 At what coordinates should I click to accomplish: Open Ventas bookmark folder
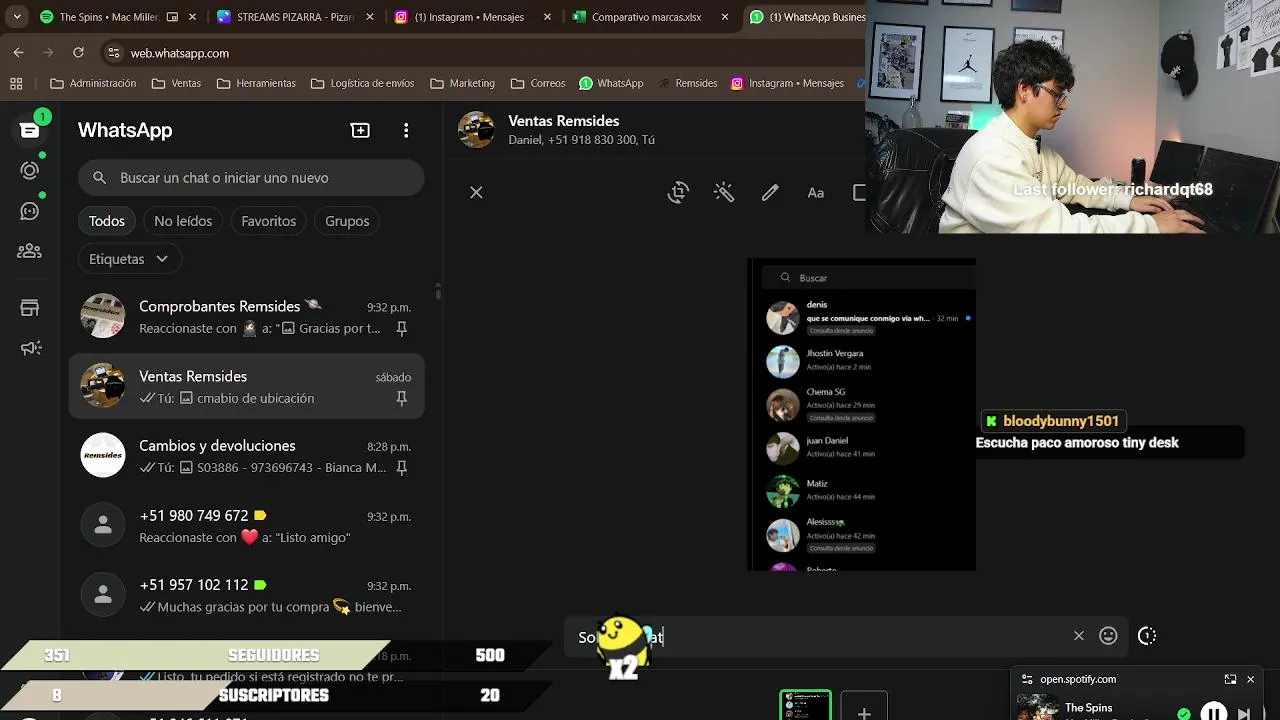click(x=176, y=83)
